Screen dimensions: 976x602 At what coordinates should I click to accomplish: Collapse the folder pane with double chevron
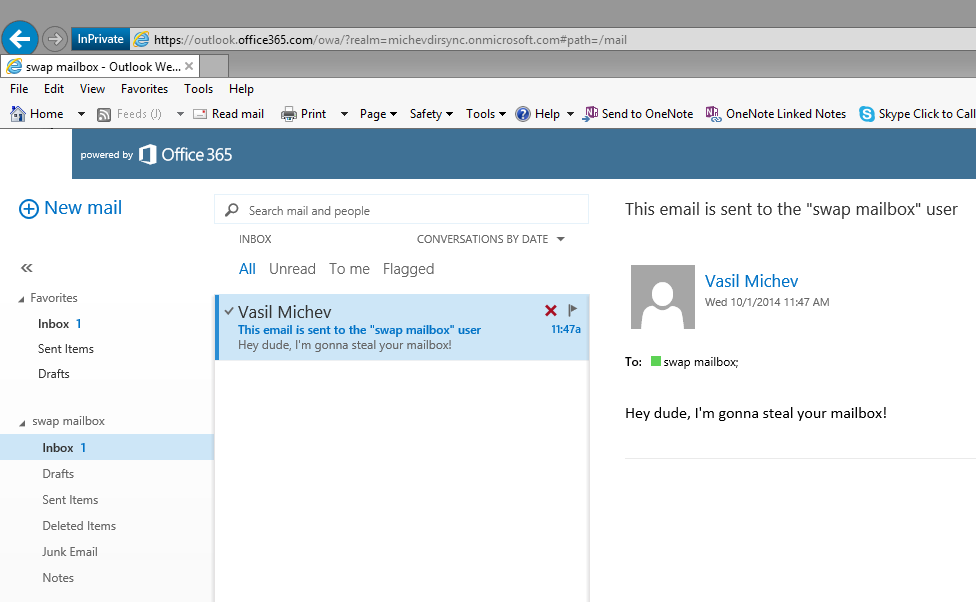click(x=26, y=268)
